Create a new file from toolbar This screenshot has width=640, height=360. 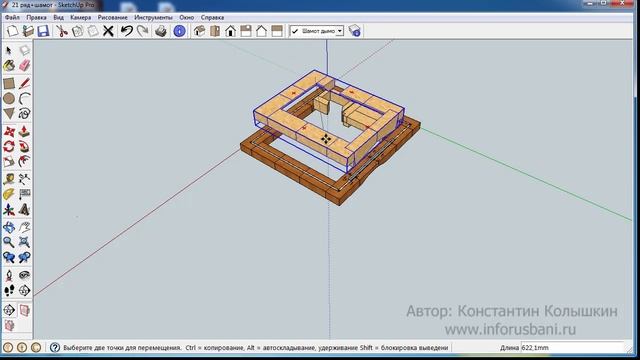(13, 31)
